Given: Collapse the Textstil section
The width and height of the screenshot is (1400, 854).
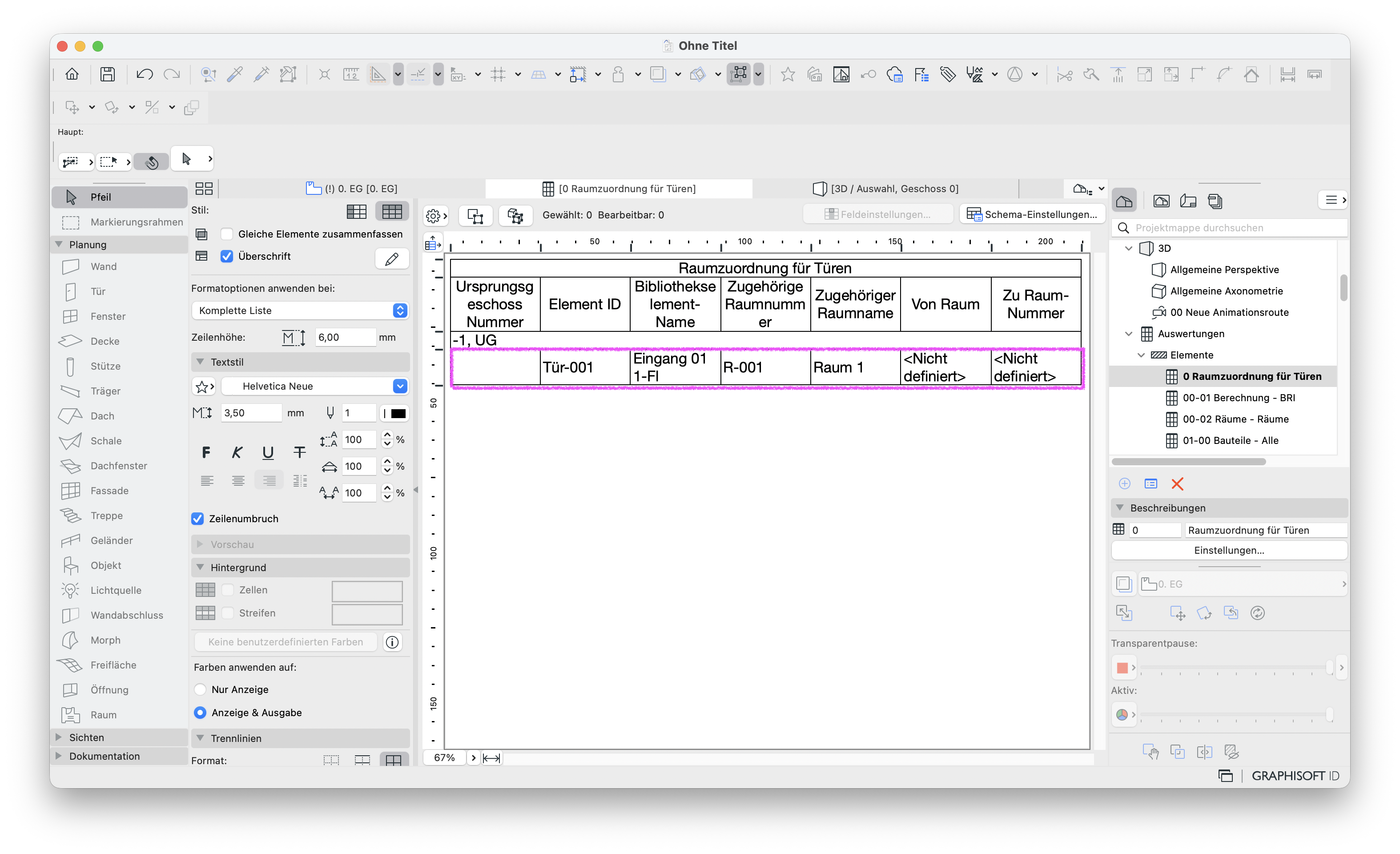Looking at the screenshot, I should (200, 362).
